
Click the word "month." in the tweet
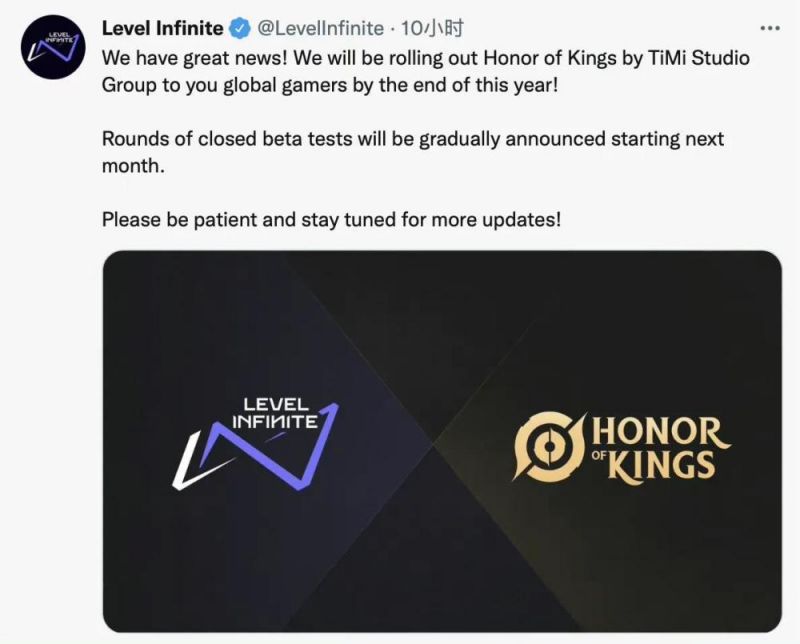tap(131, 165)
